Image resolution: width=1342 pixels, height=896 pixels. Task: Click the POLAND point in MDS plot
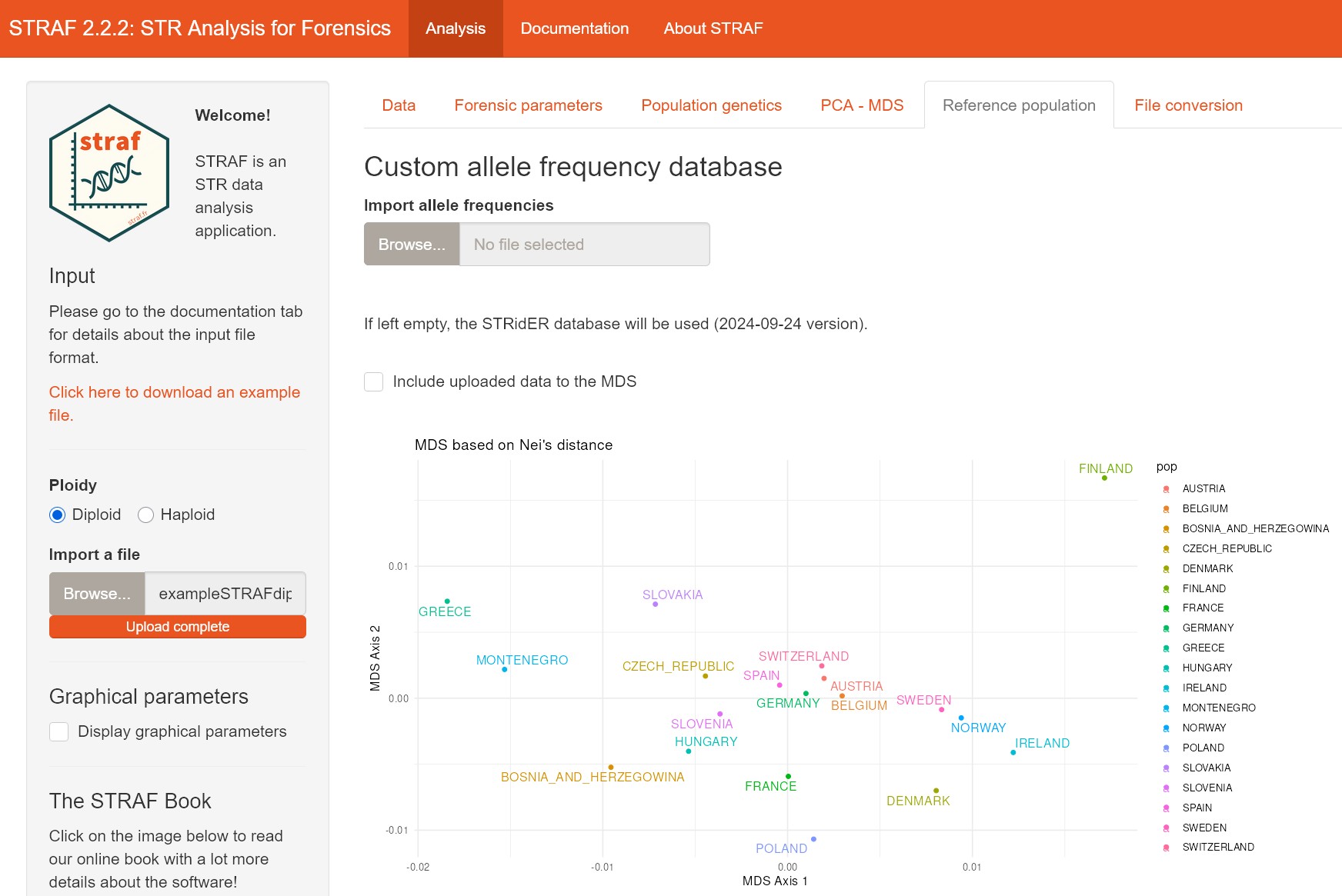(813, 839)
